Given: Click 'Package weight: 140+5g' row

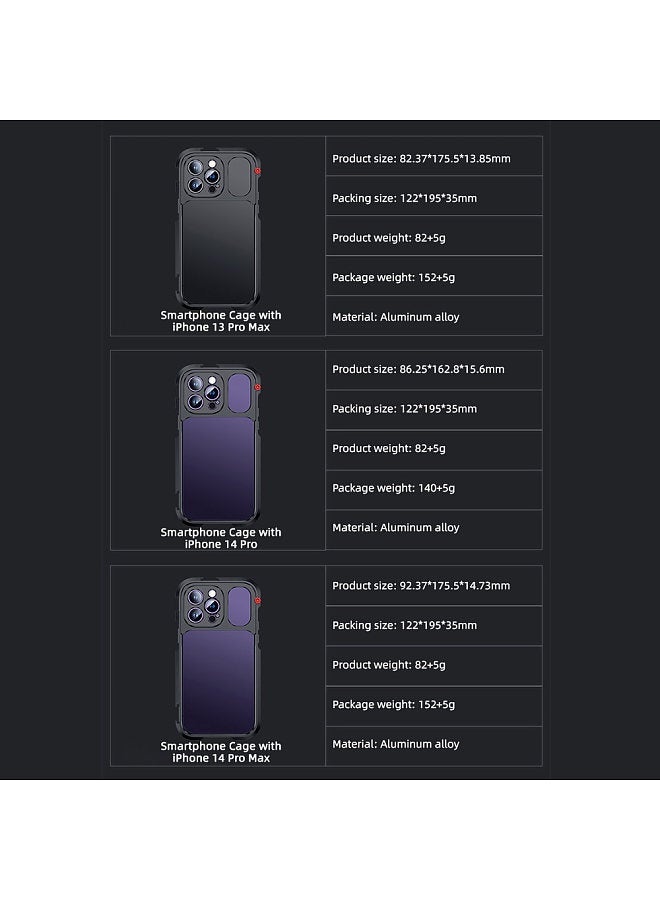Looking at the screenshot, I should (434, 490).
